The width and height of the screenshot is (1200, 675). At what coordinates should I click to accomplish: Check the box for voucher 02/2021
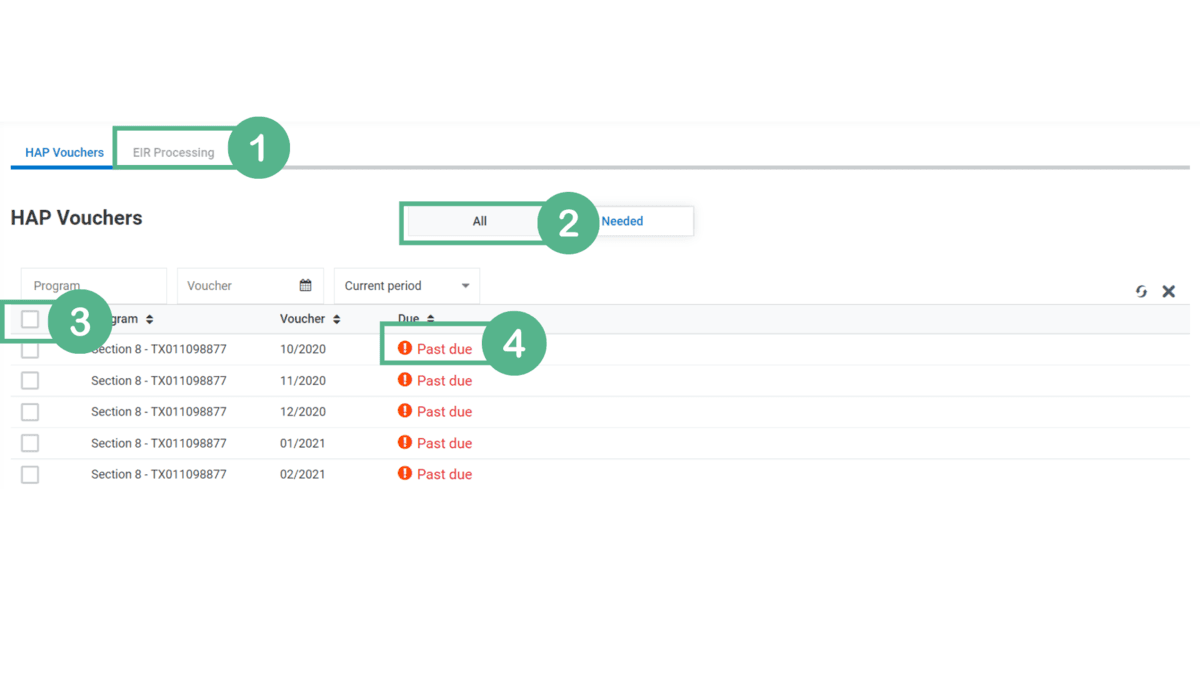point(30,475)
